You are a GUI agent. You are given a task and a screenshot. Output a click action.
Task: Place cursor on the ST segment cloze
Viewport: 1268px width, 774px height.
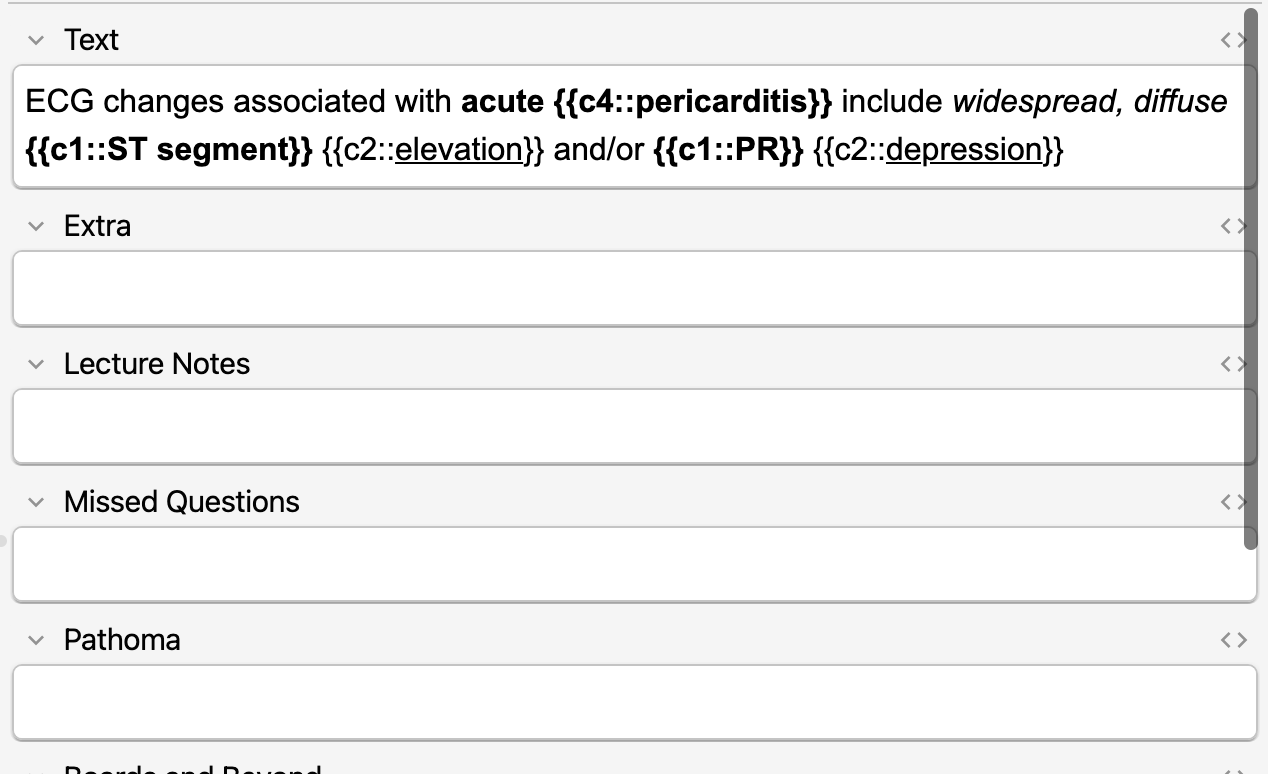tap(169, 149)
